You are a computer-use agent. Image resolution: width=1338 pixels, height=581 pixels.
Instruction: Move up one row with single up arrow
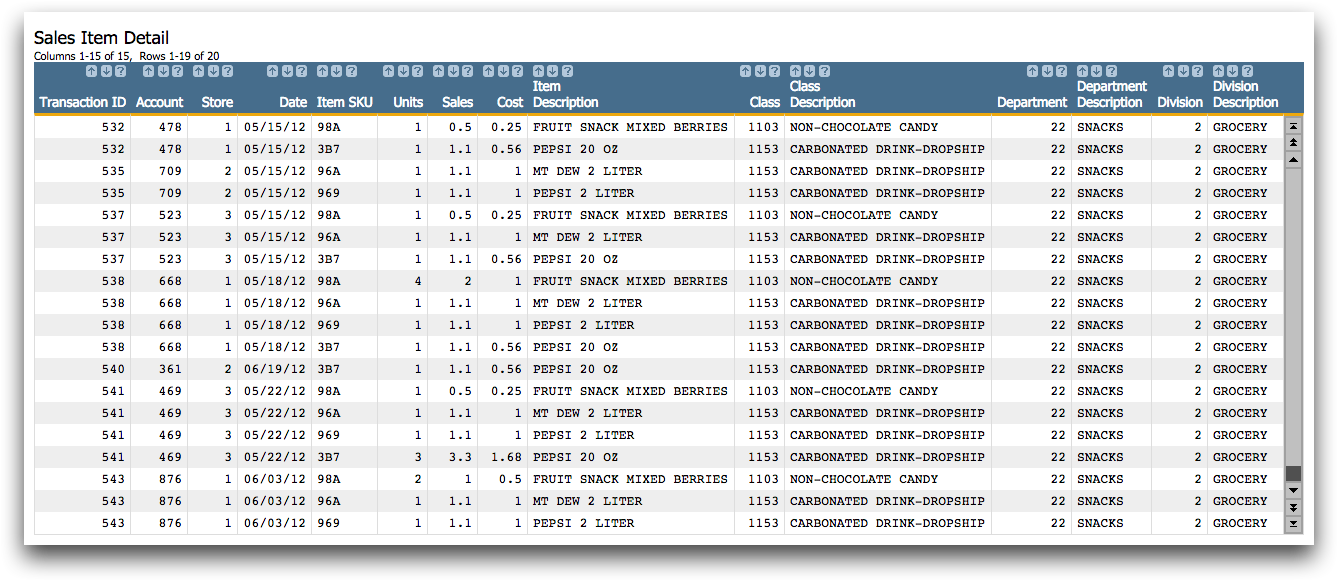1293,159
